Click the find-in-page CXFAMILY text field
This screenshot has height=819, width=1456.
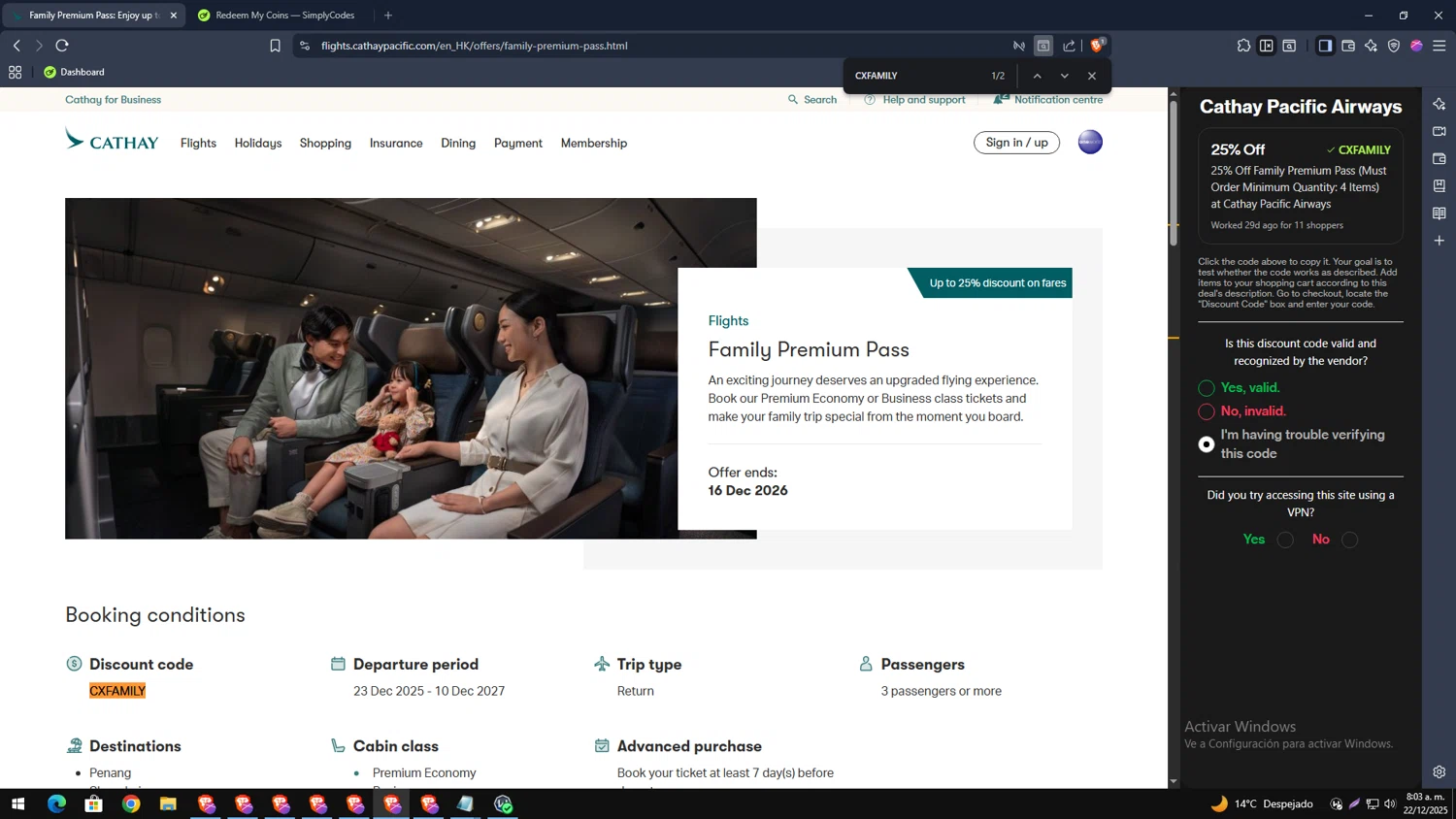(912, 76)
